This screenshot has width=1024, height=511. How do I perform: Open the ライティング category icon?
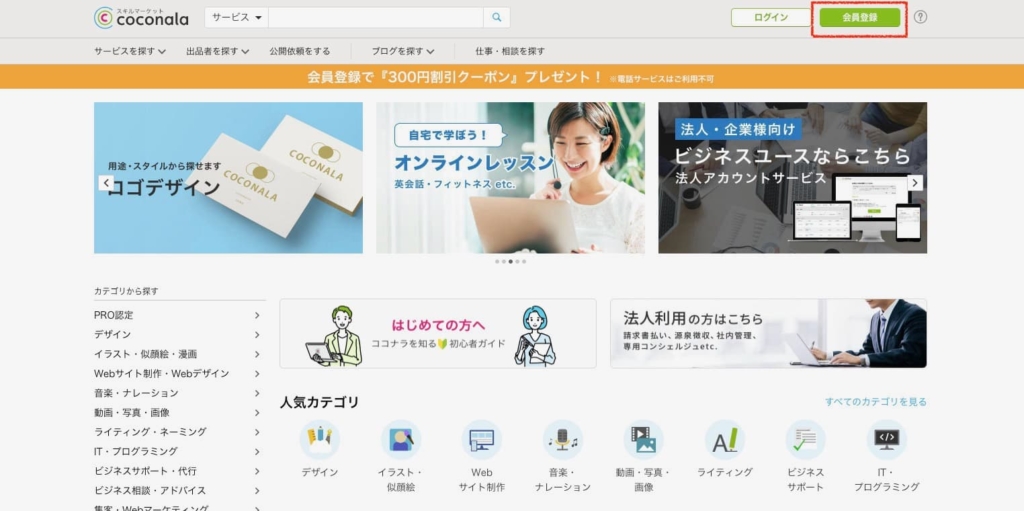coord(725,439)
